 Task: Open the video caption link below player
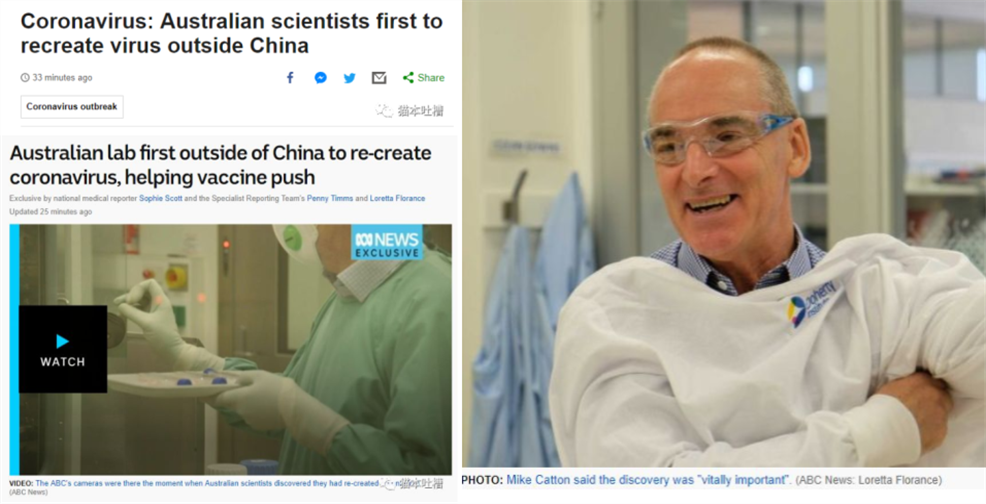(x=208, y=483)
